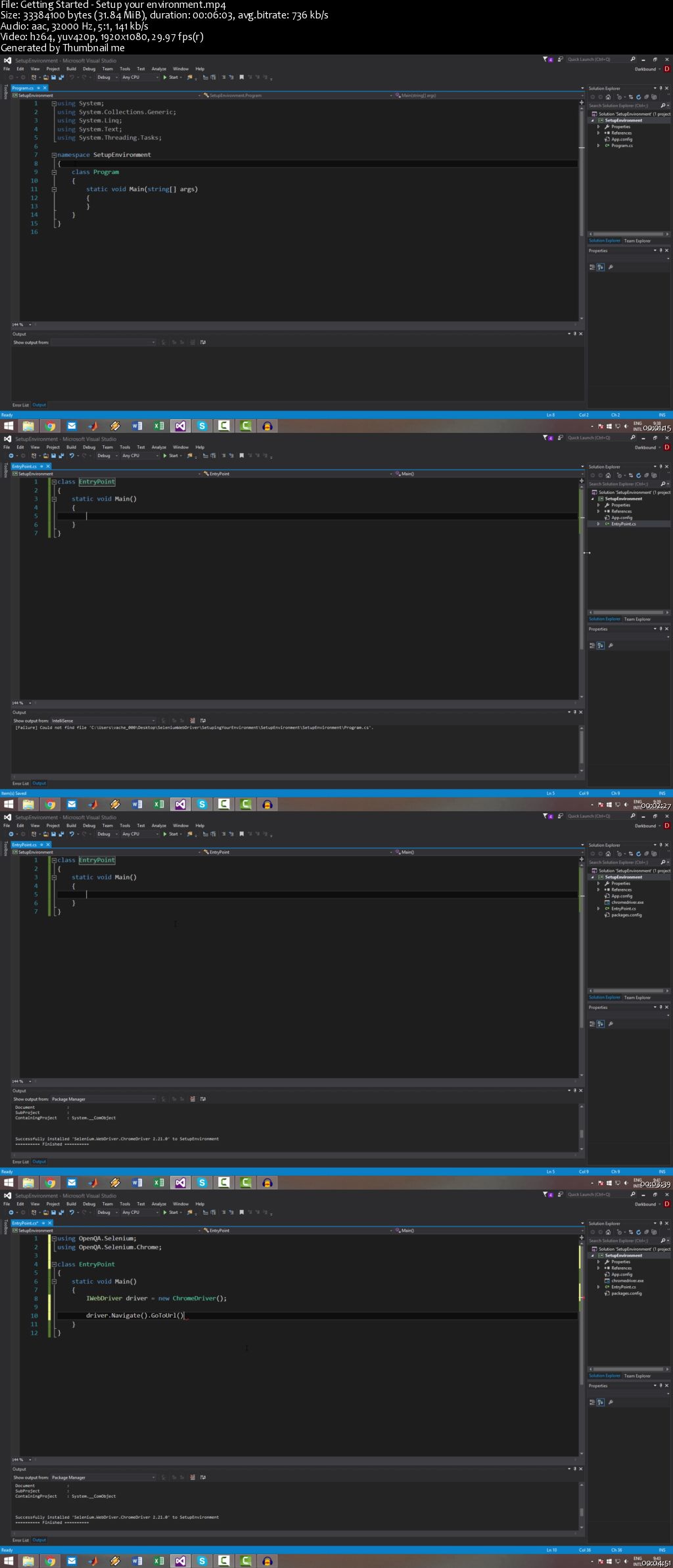
Task: Click Clear All icon in 00:03:39 Output toolbar
Action: [x=193, y=1099]
